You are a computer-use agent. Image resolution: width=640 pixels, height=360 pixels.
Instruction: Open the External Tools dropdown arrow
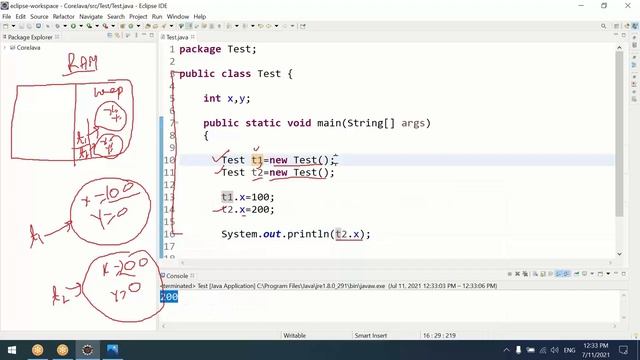[113, 26]
